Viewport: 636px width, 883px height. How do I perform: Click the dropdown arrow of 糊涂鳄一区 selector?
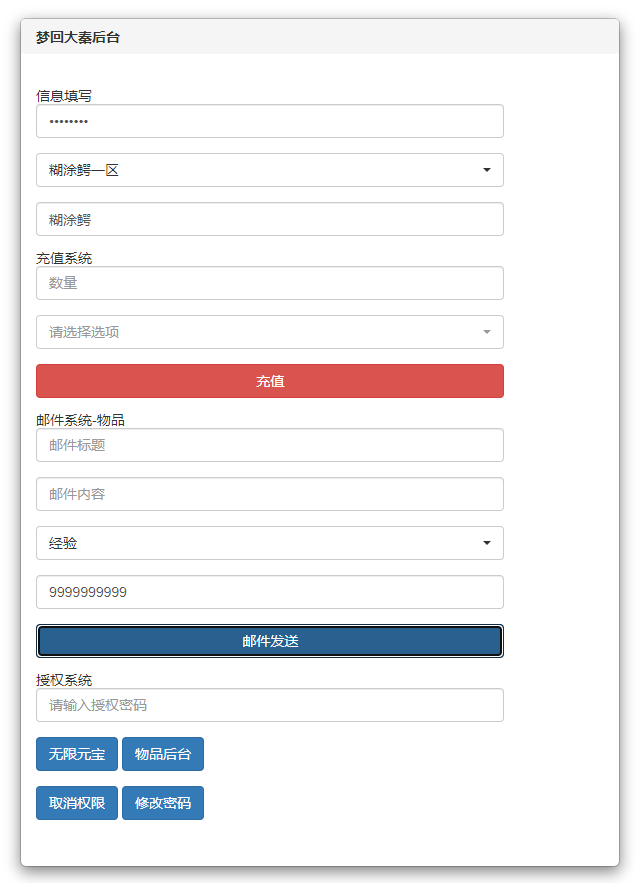click(x=487, y=170)
